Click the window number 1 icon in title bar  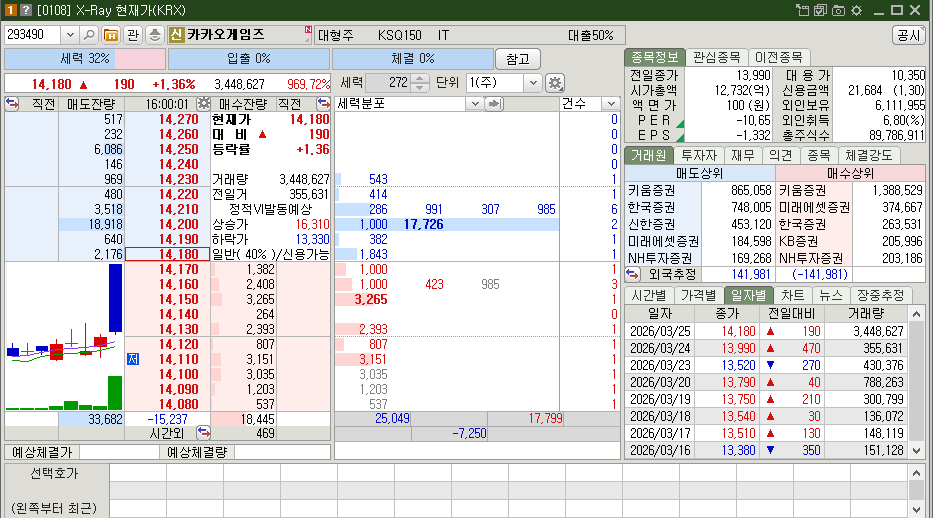[x=10, y=10]
